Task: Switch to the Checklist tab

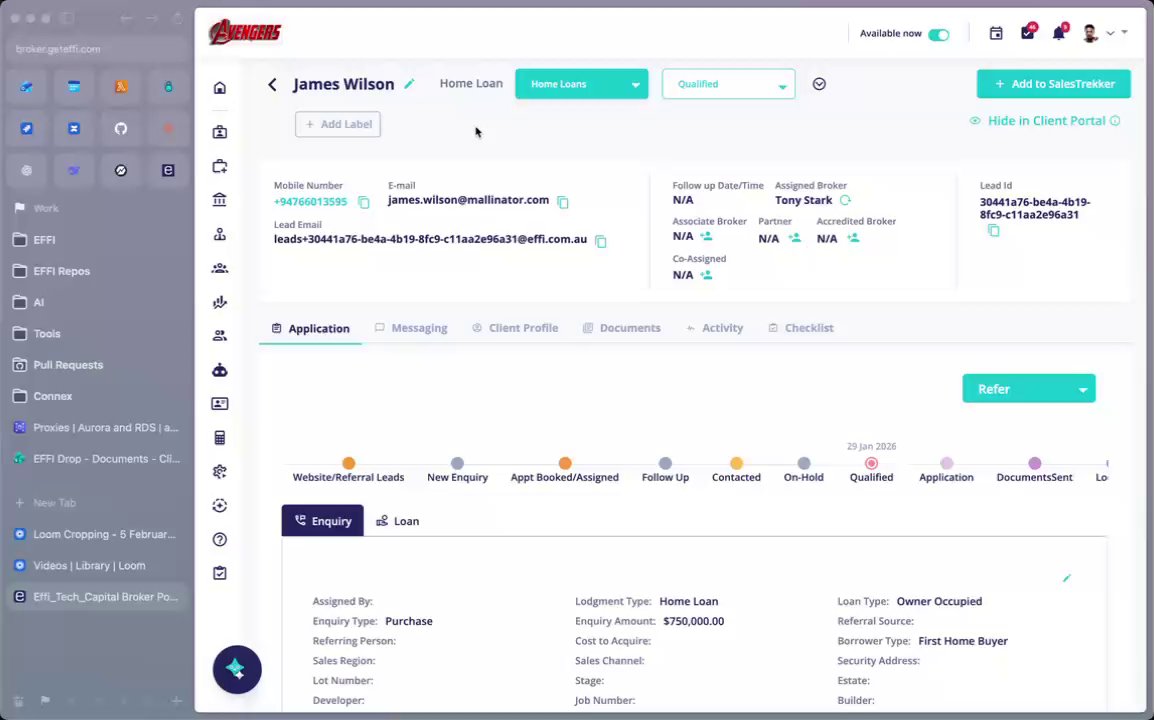Action: coord(800,328)
